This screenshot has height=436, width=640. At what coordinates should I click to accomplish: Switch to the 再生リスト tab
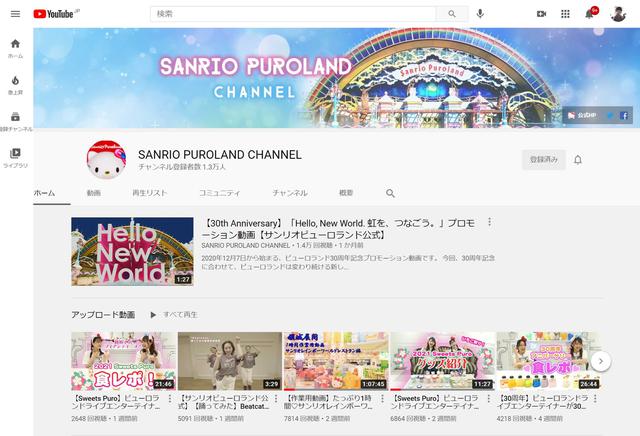150,193
